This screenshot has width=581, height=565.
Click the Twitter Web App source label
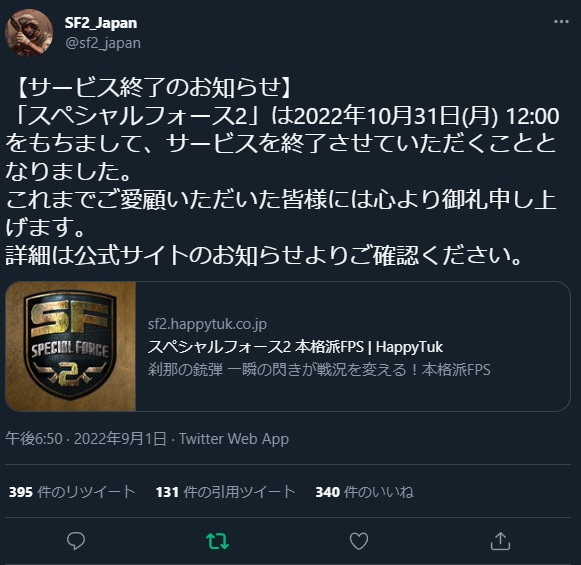click(234, 439)
